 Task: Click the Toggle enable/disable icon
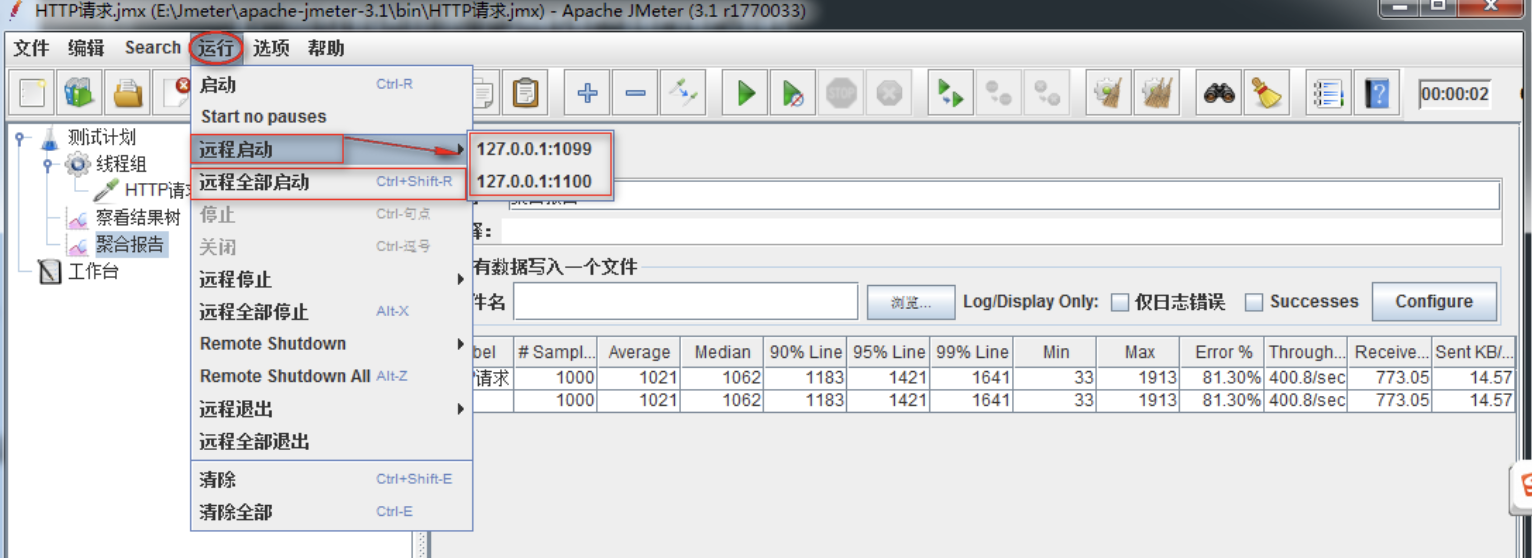tap(684, 94)
